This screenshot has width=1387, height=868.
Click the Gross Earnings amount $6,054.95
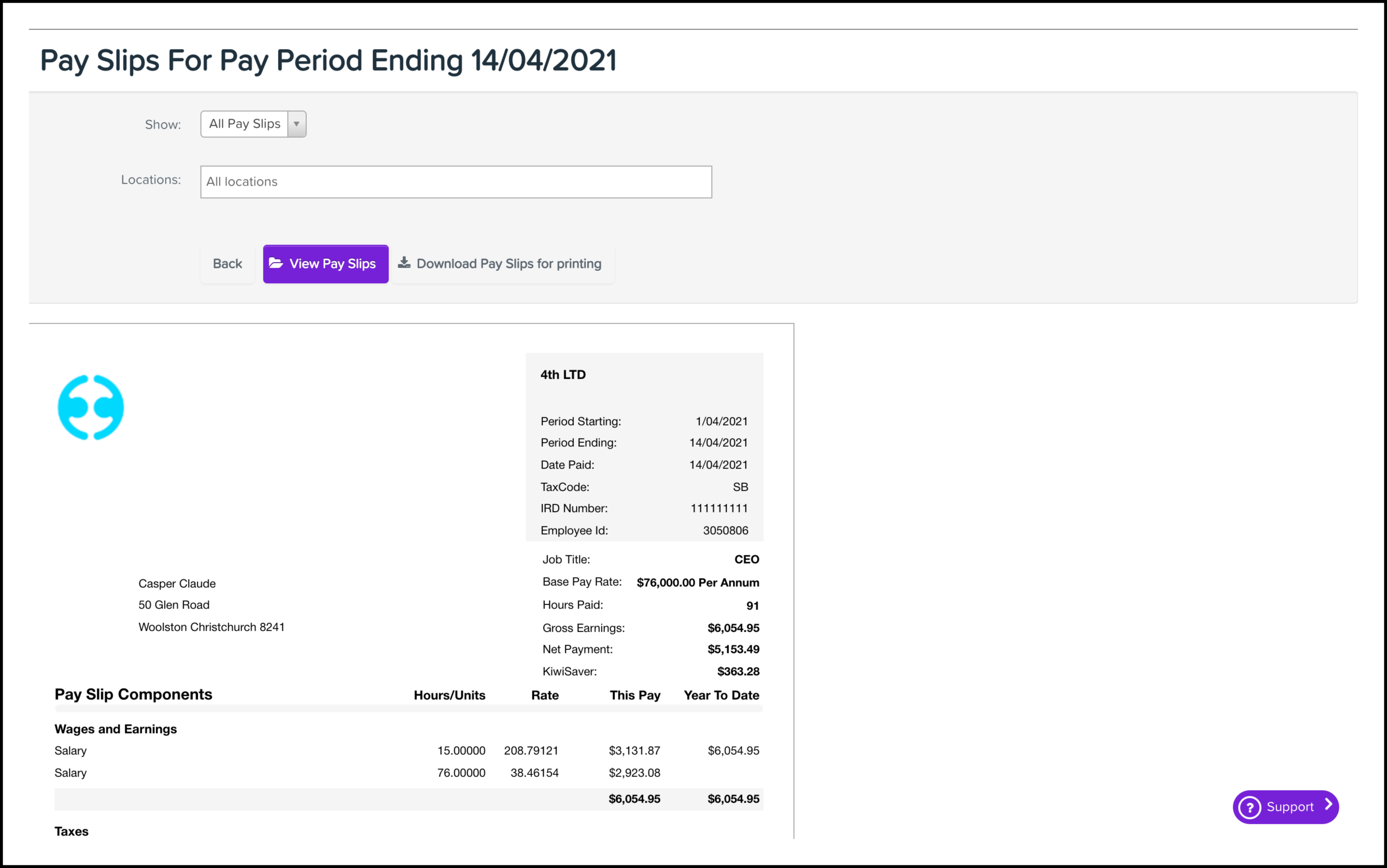(x=733, y=628)
